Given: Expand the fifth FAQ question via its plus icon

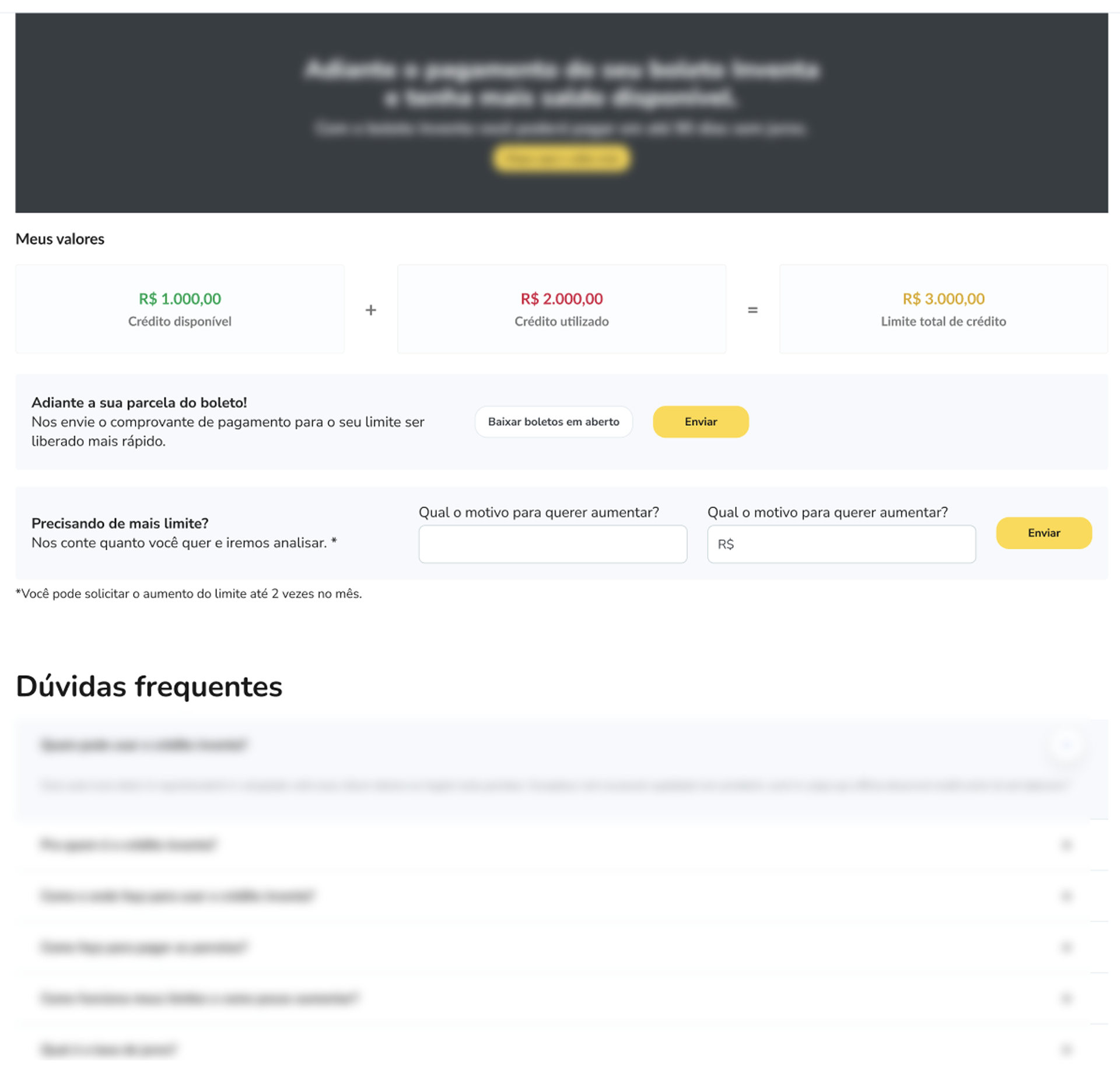Looking at the screenshot, I should (x=1066, y=998).
